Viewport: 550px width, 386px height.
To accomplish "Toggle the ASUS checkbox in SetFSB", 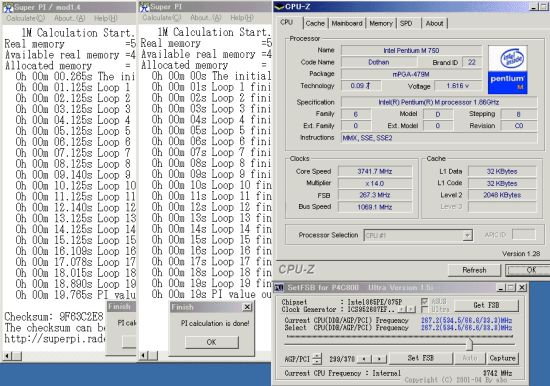I will click(424, 301).
